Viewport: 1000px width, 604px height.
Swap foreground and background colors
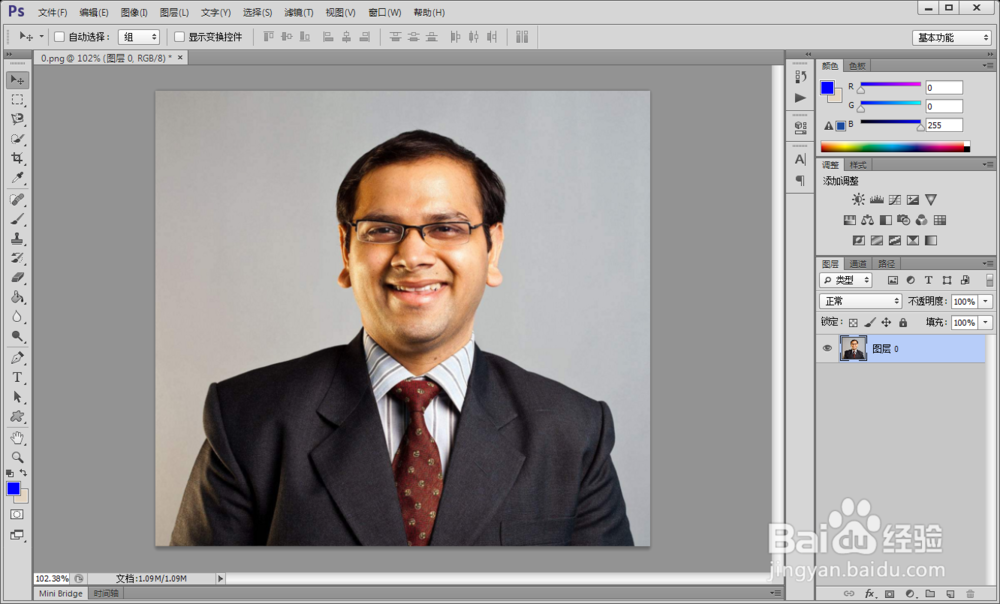(24, 473)
